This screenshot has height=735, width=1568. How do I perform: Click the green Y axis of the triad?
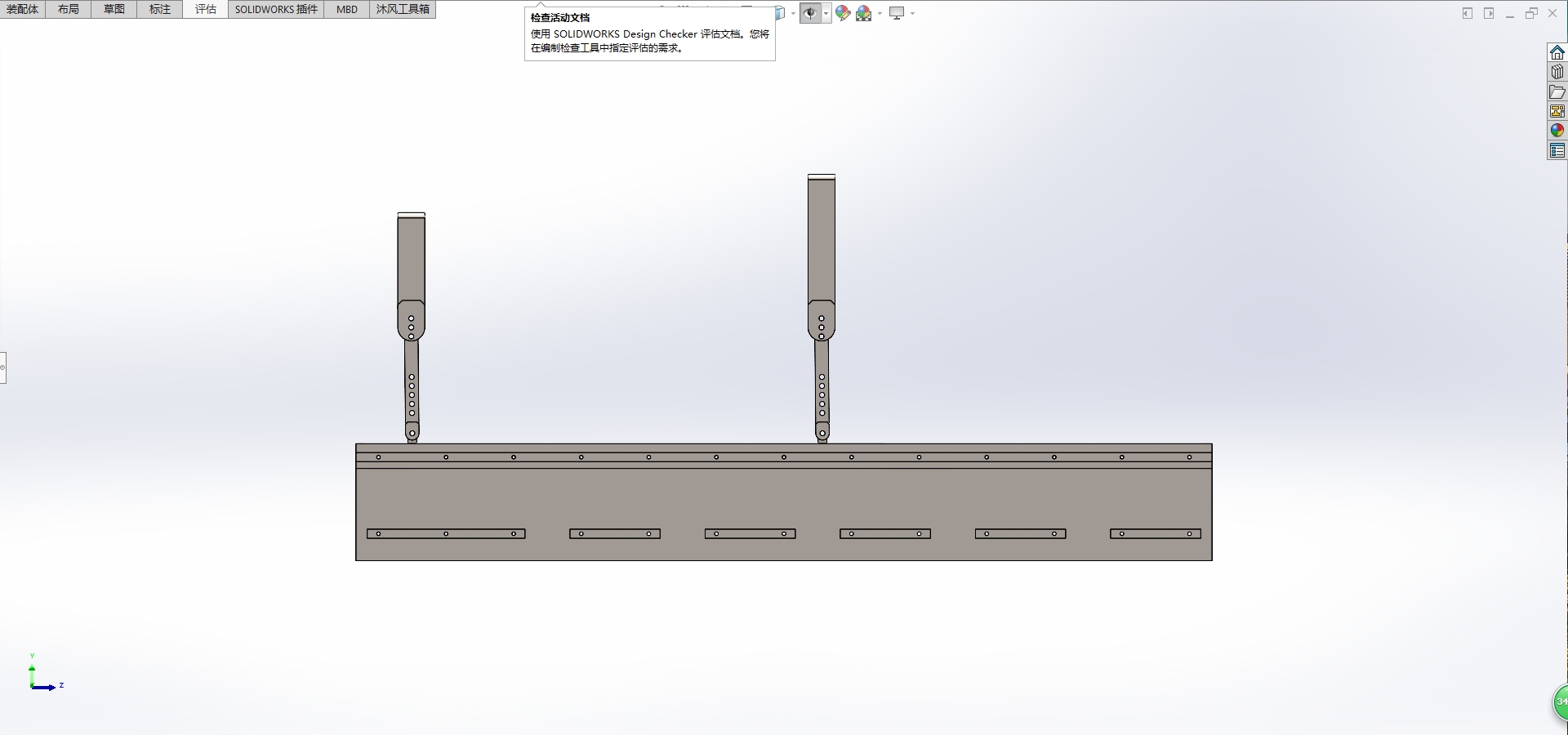(x=32, y=675)
